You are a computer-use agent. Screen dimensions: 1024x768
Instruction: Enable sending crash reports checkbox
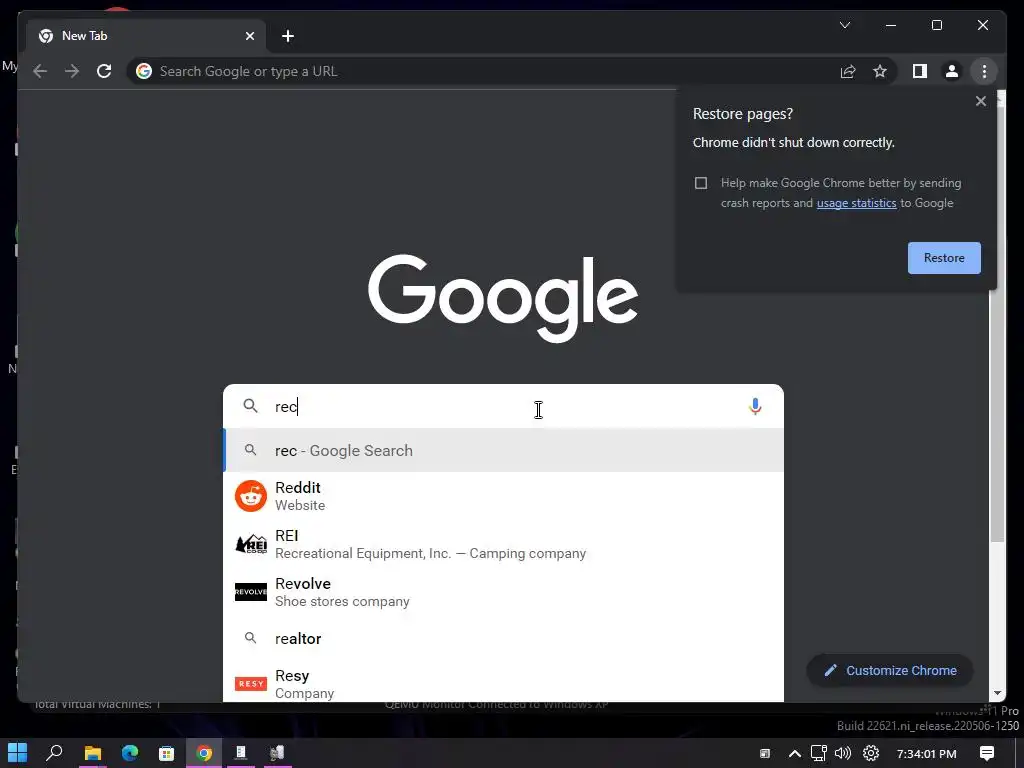click(x=701, y=183)
